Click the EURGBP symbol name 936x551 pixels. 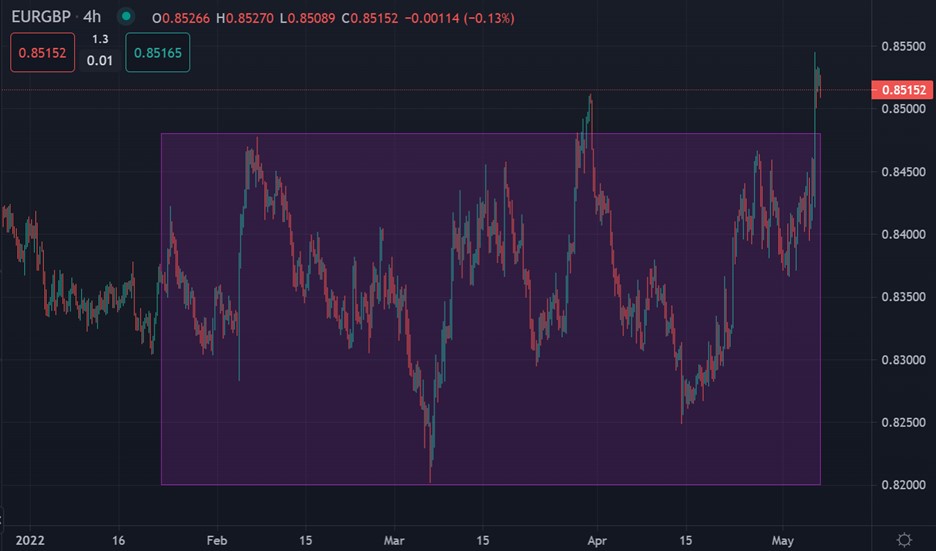point(41,17)
